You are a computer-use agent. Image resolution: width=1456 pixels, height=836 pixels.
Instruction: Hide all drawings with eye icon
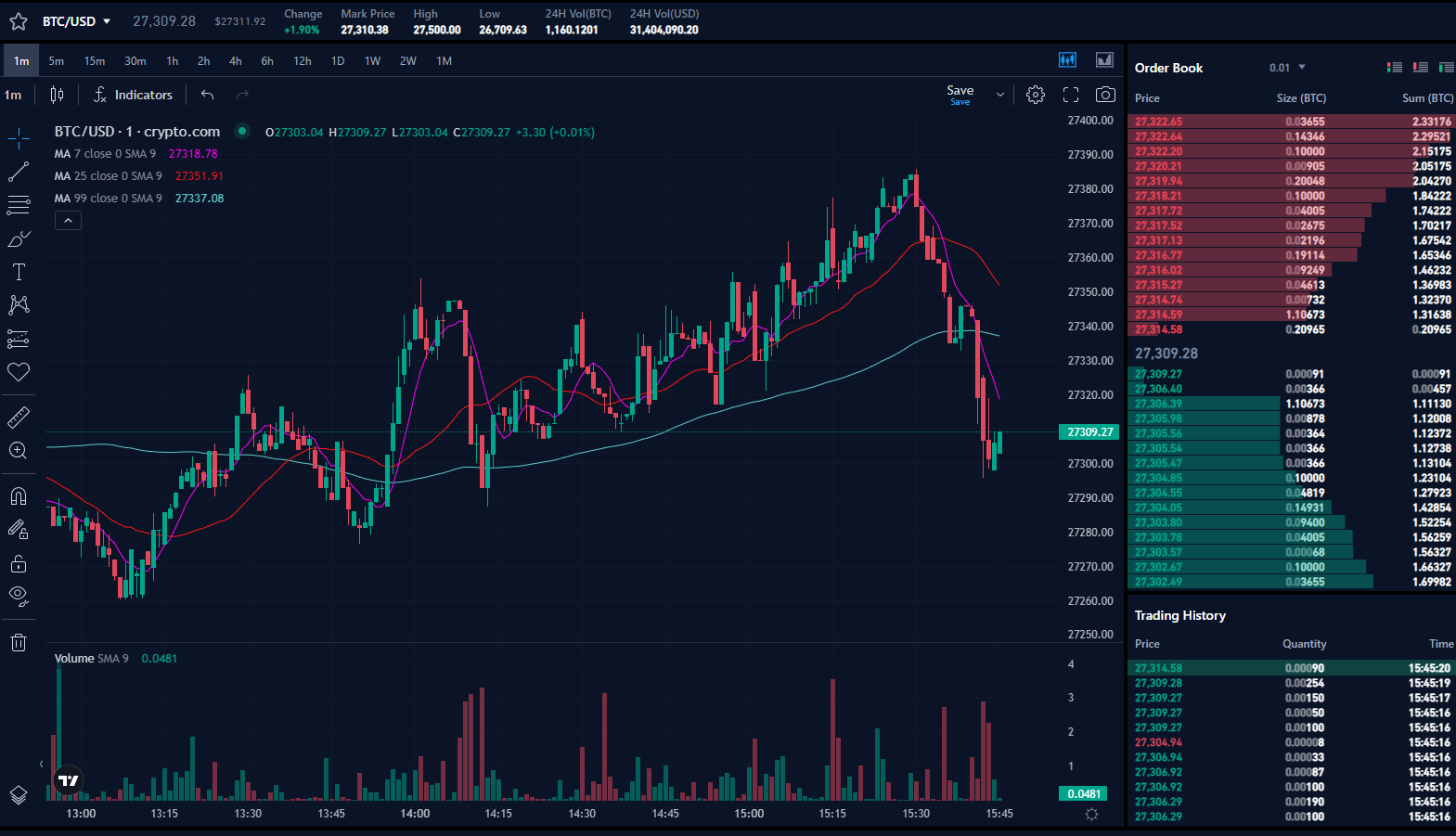[x=19, y=597]
